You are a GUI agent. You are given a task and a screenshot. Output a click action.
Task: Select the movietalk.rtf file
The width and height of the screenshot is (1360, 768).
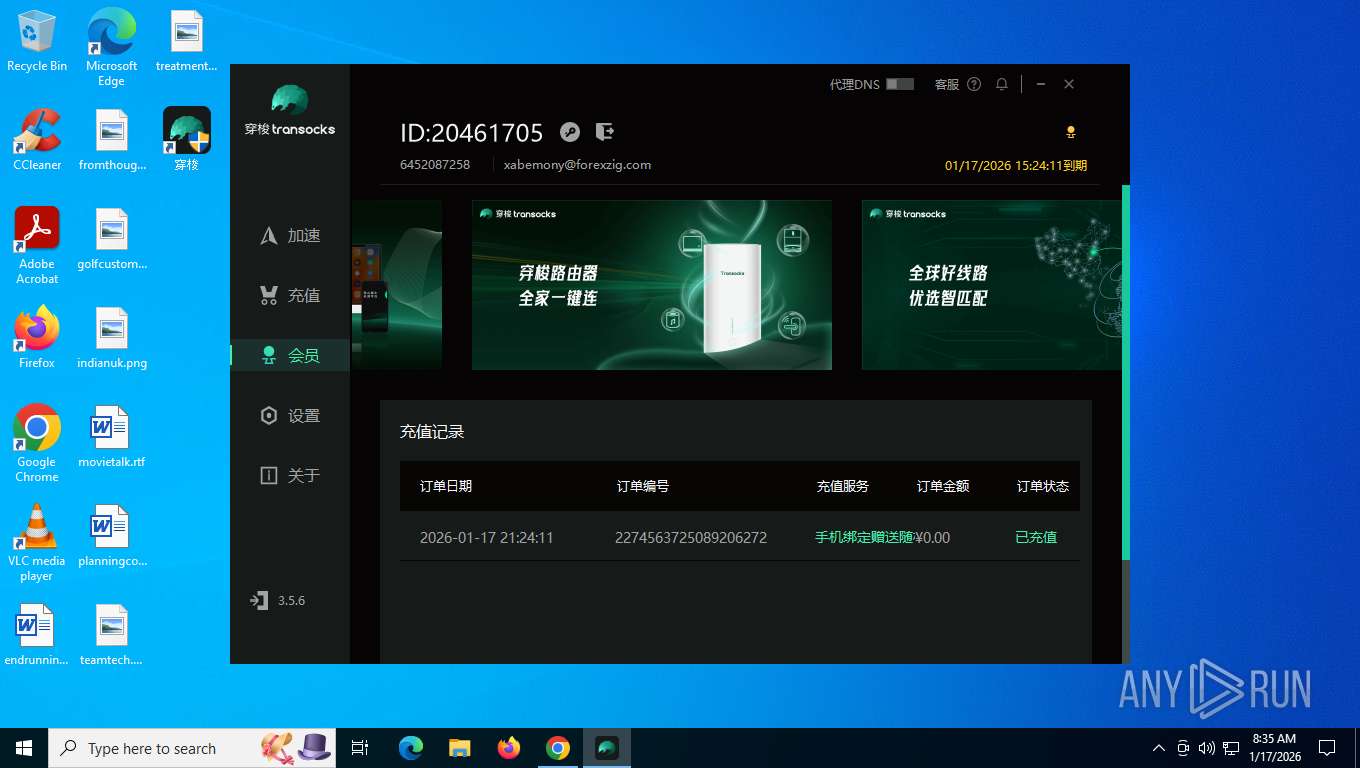tap(112, 436)
